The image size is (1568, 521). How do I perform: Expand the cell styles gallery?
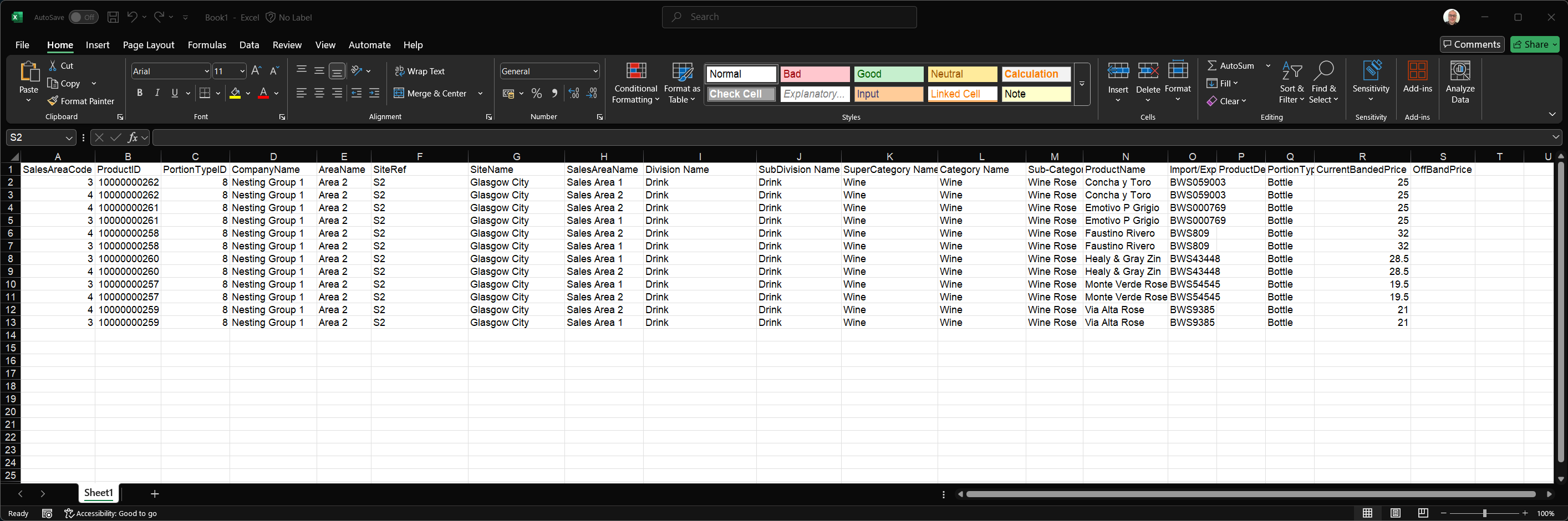[1082, 84]
